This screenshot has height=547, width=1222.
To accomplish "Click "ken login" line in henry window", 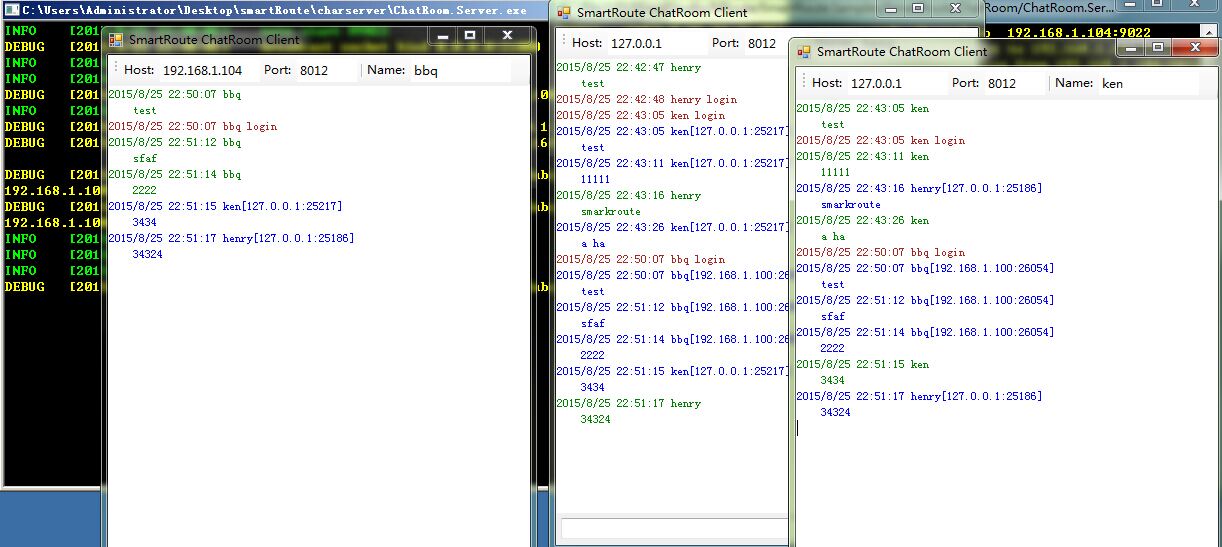I will [x=640, y=116].
